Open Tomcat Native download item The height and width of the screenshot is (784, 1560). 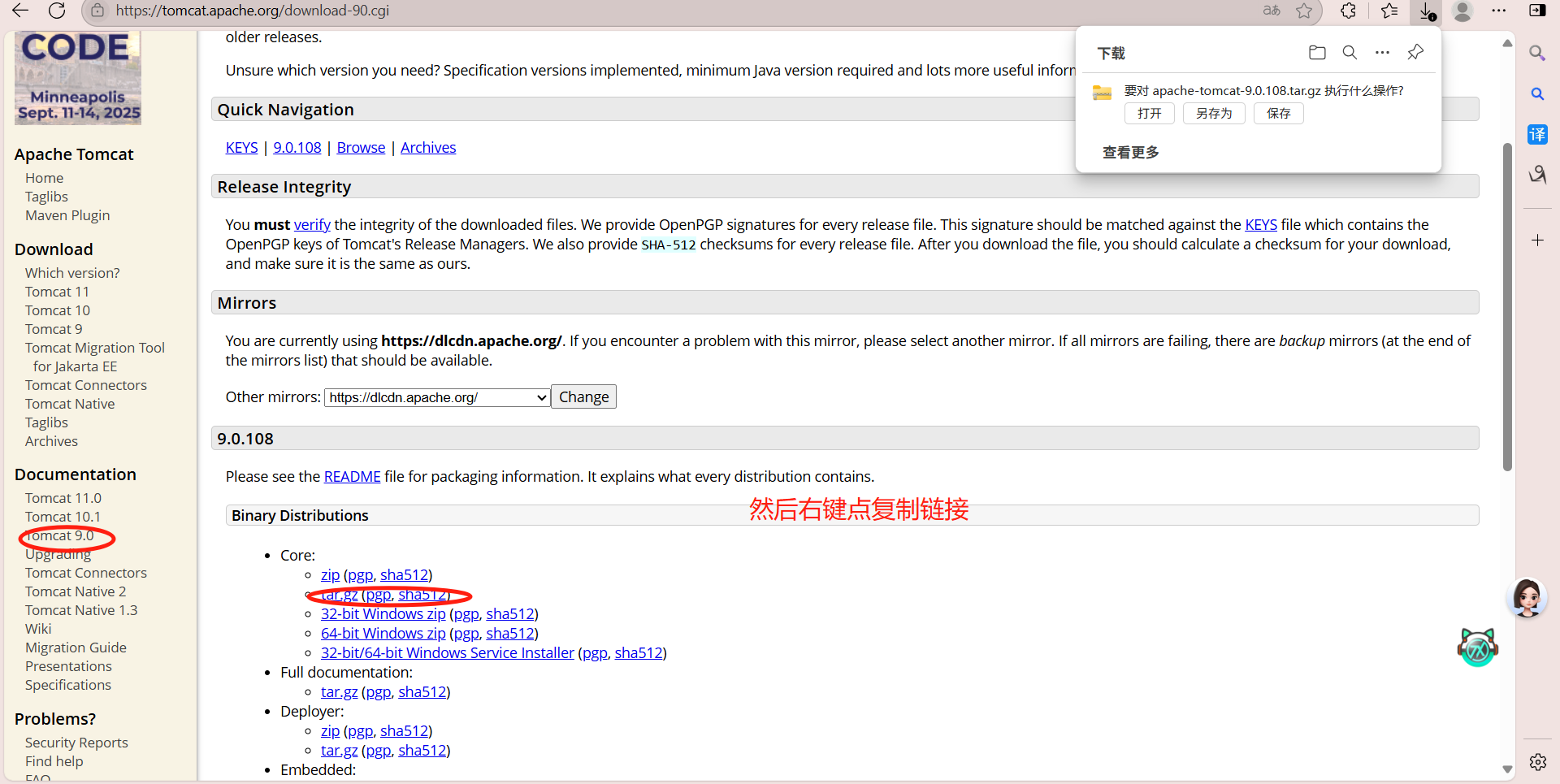70,404
